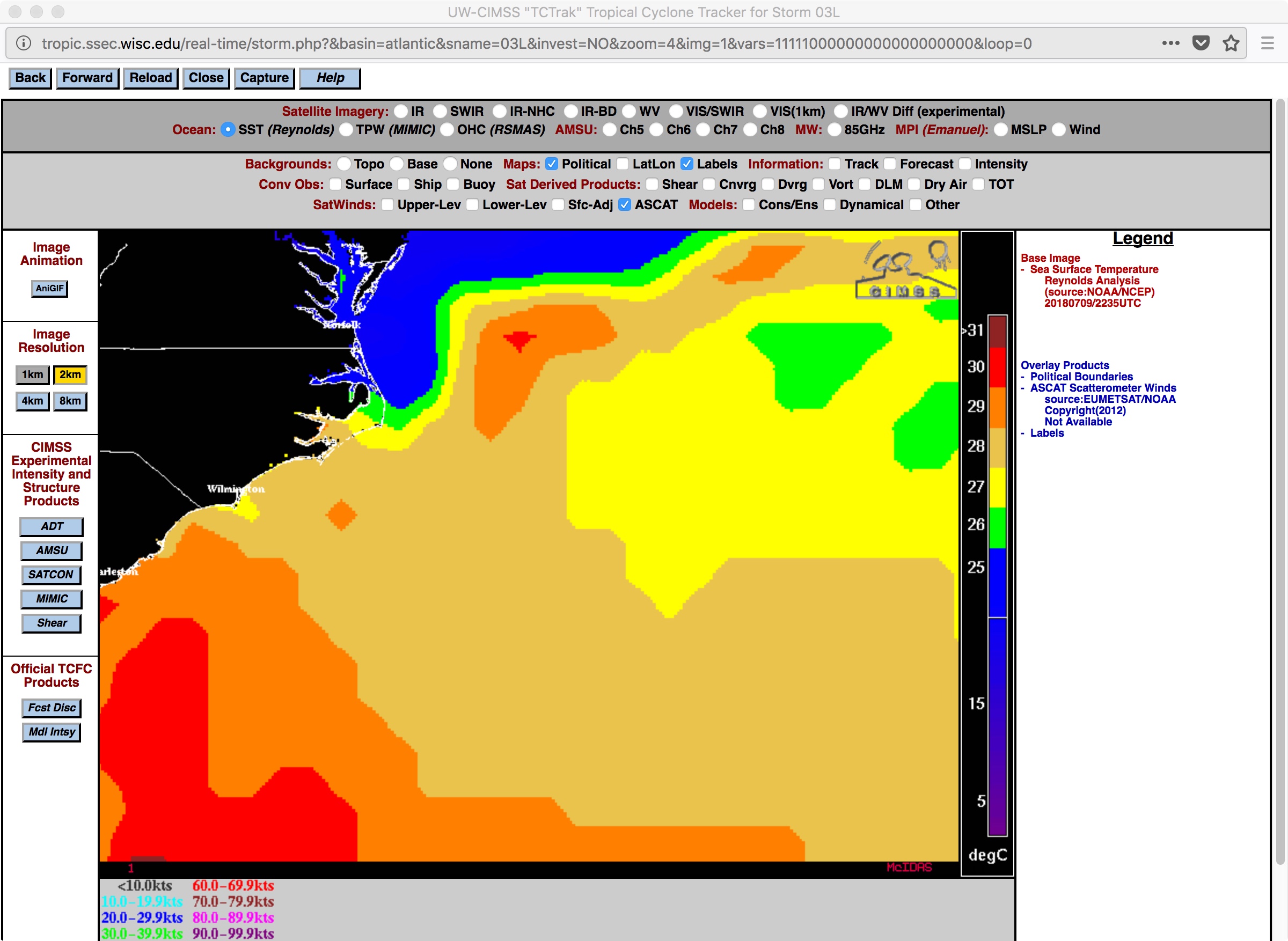Open Mdl Intsy official product
The image size is (1288, 941).
pyautogui.click(x=52, y=732)
